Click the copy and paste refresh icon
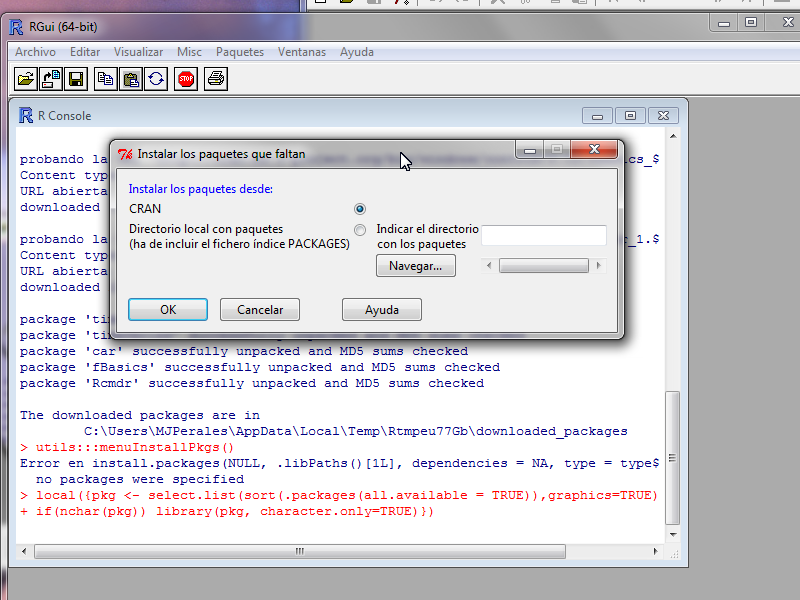Screen dimensions: 800x600 (156, 79)
